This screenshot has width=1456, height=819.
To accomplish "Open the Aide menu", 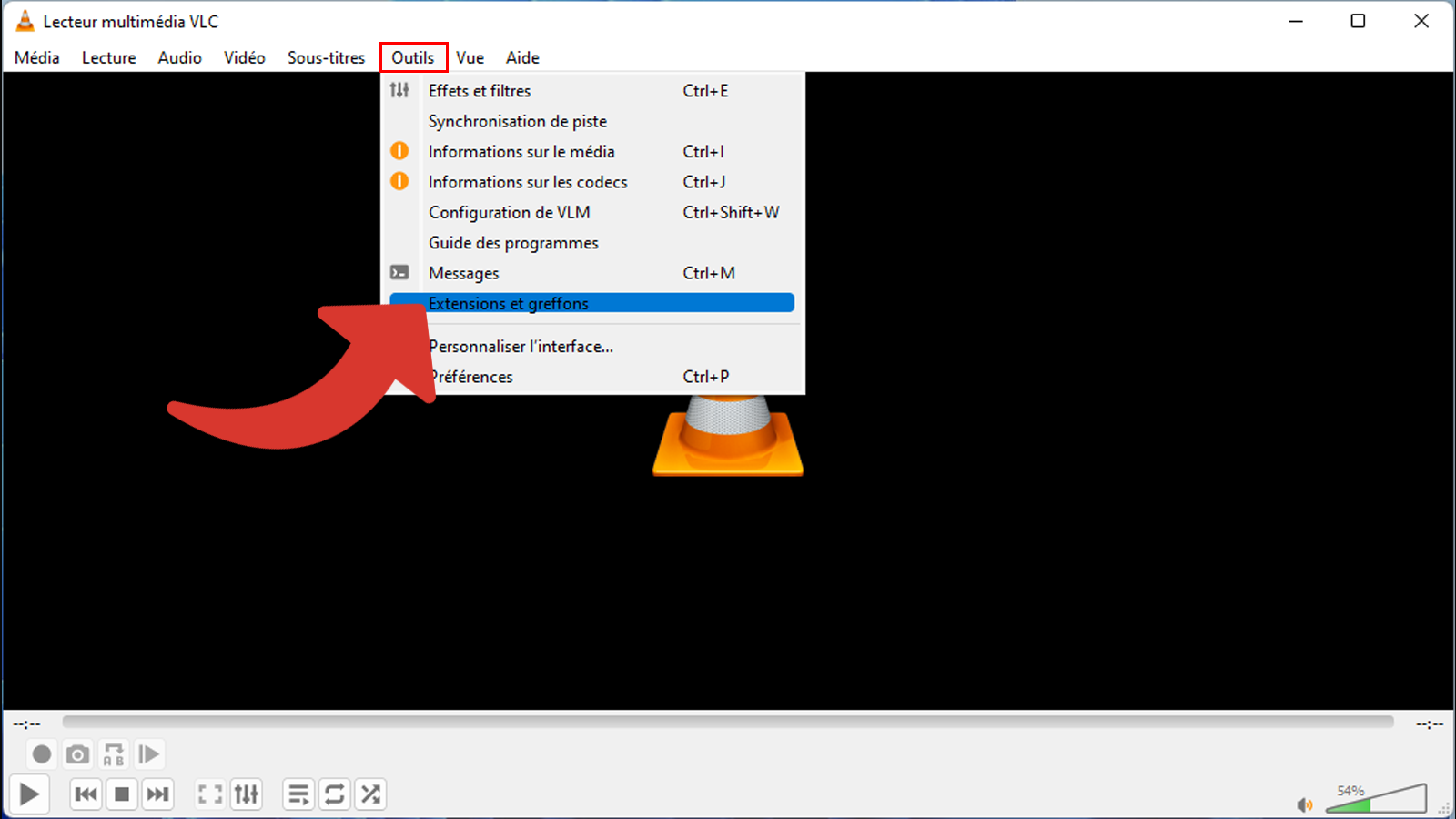I will click(x=523, y=57).
